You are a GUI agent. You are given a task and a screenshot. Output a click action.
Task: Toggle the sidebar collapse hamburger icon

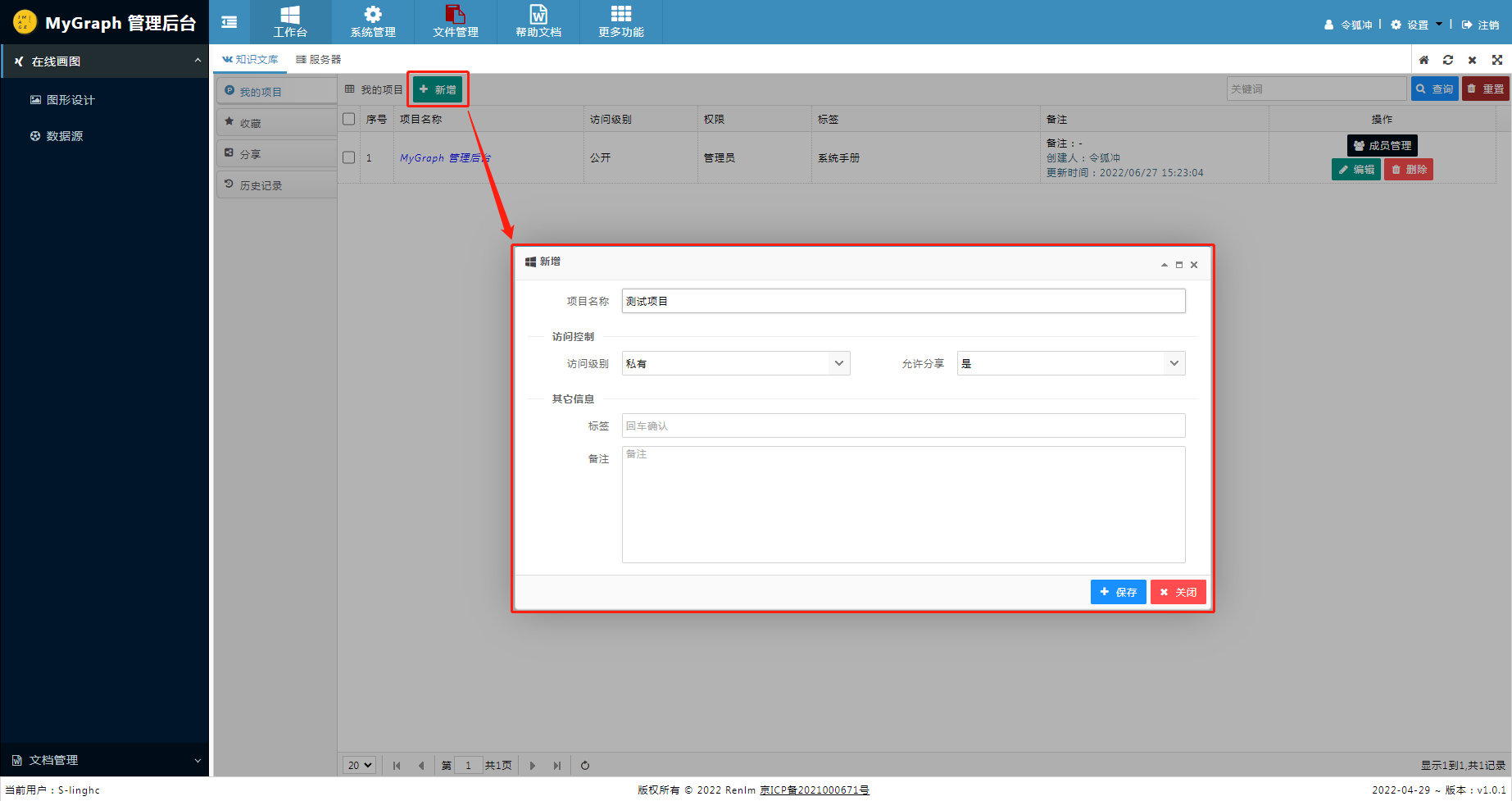[229, 22]
